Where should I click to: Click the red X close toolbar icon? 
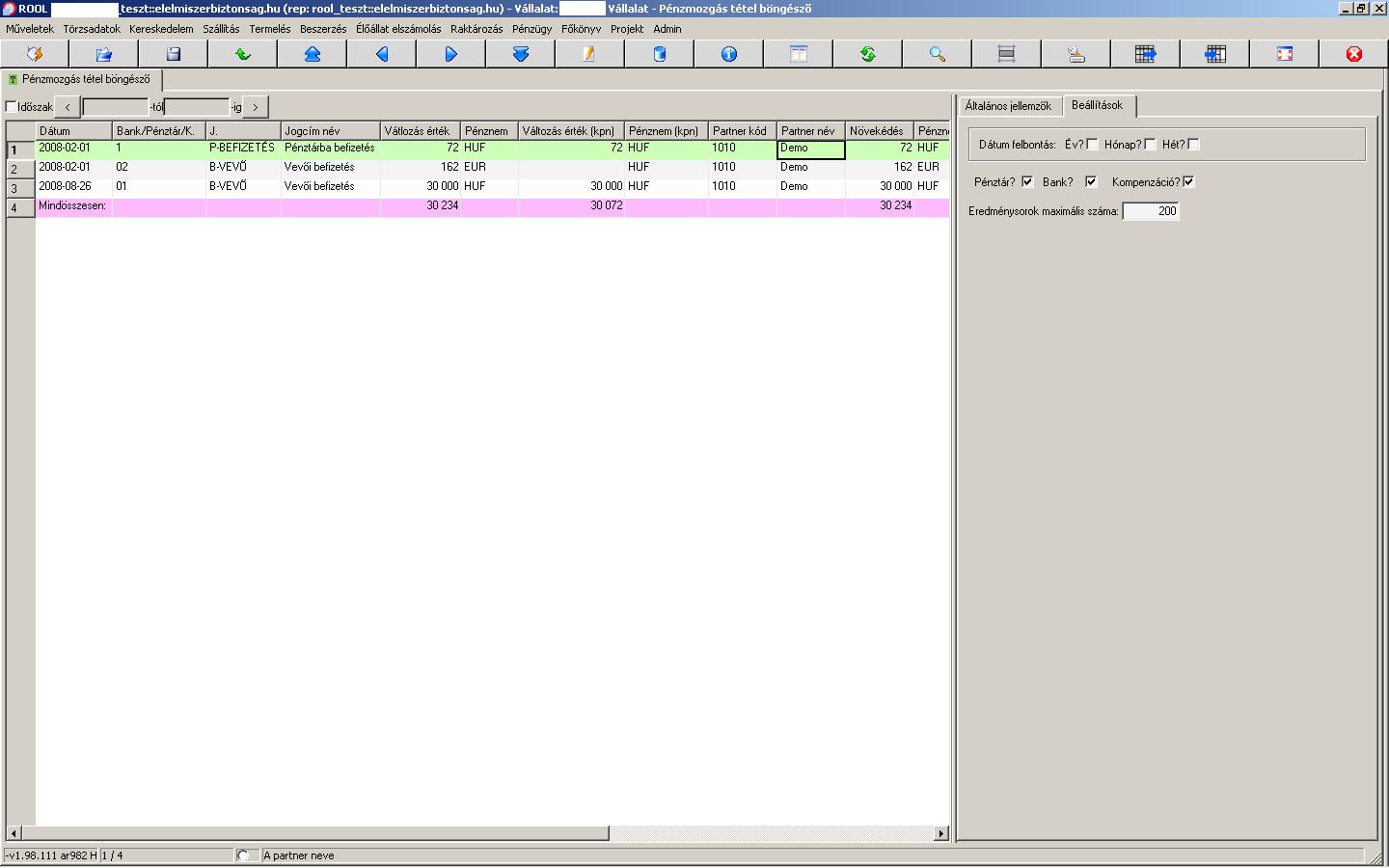pyautogui.click(x=1354, y=54)
